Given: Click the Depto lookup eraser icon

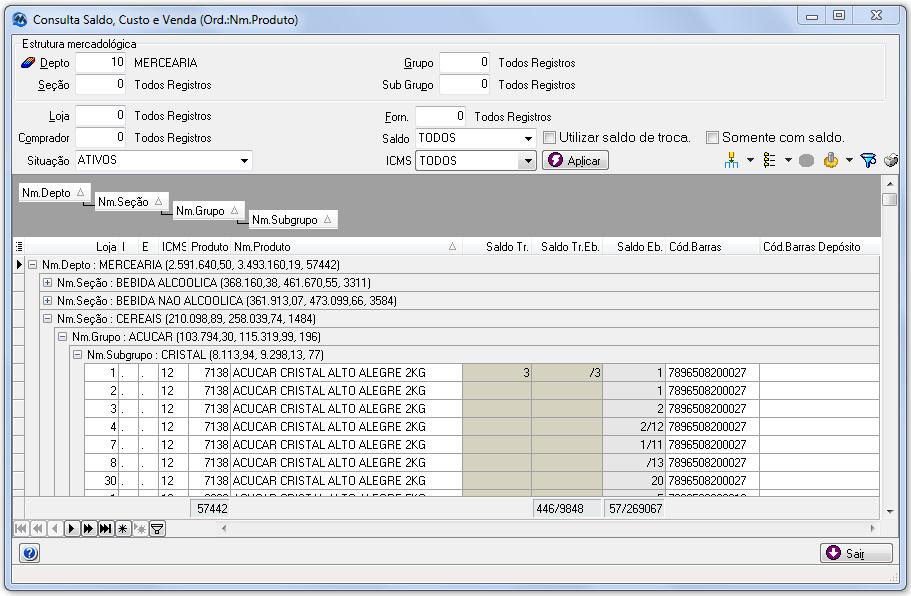Looking at the screenshot, I should pyautogui.click(x=28, y=63).
